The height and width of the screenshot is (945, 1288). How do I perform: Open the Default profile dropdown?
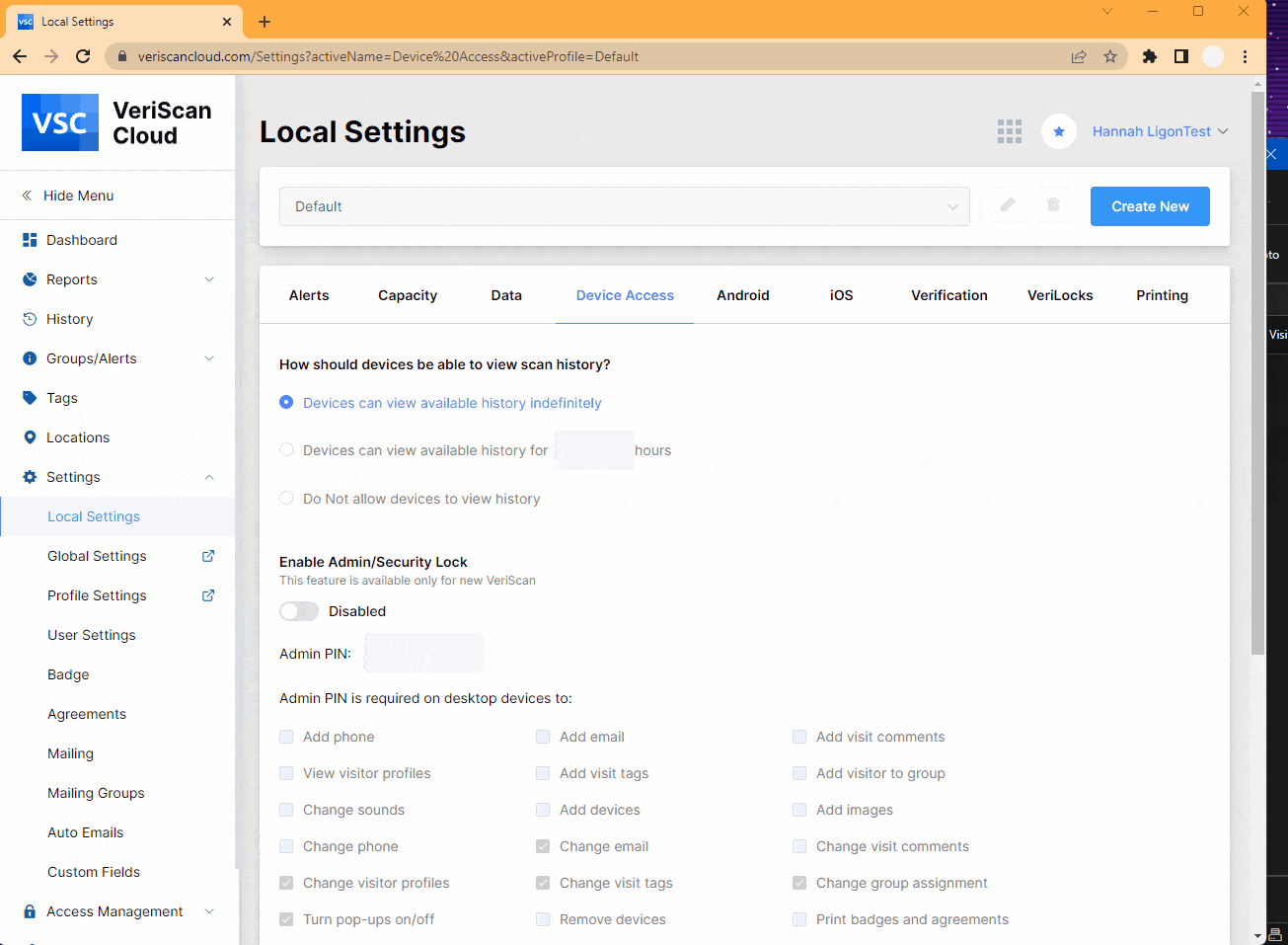pyautogui.click(x=625, y=206)
